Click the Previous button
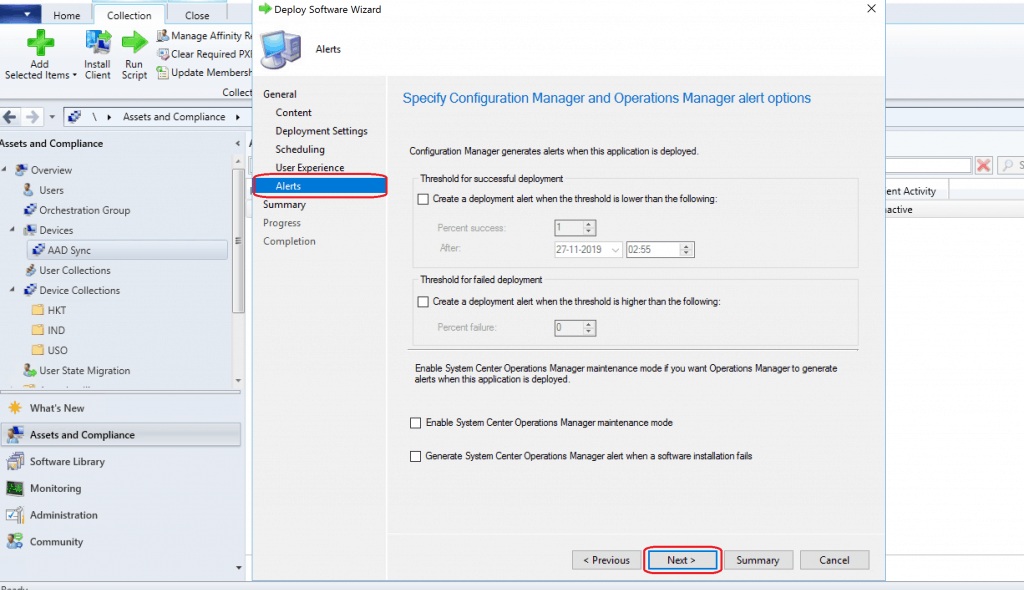Image resolution: width=1024 pixels, height=590 pixels. point(606,560)
